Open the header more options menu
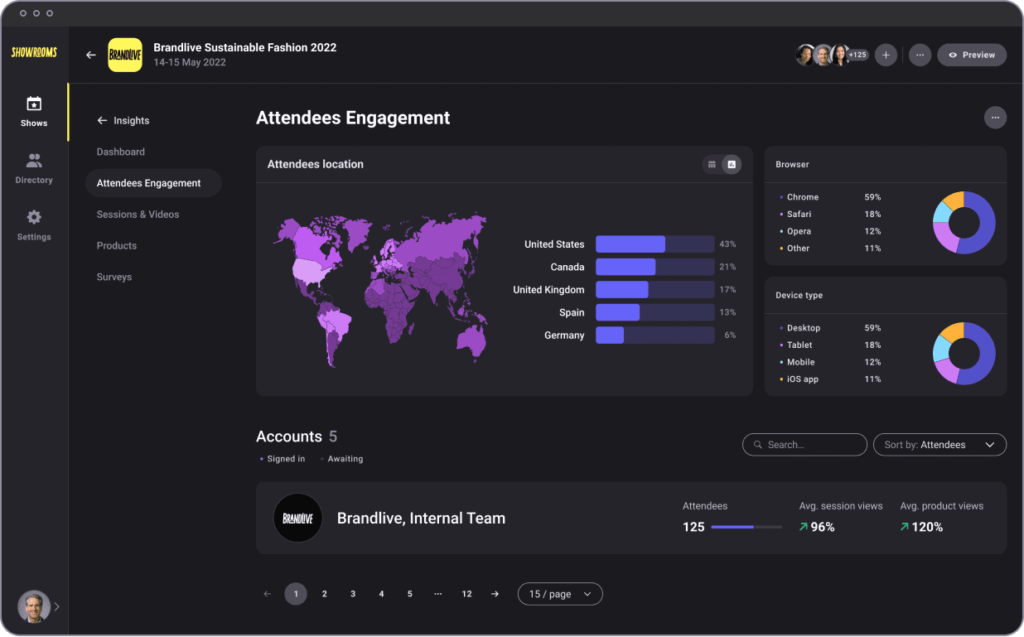The image size is (1024, 637). point(920,55)
